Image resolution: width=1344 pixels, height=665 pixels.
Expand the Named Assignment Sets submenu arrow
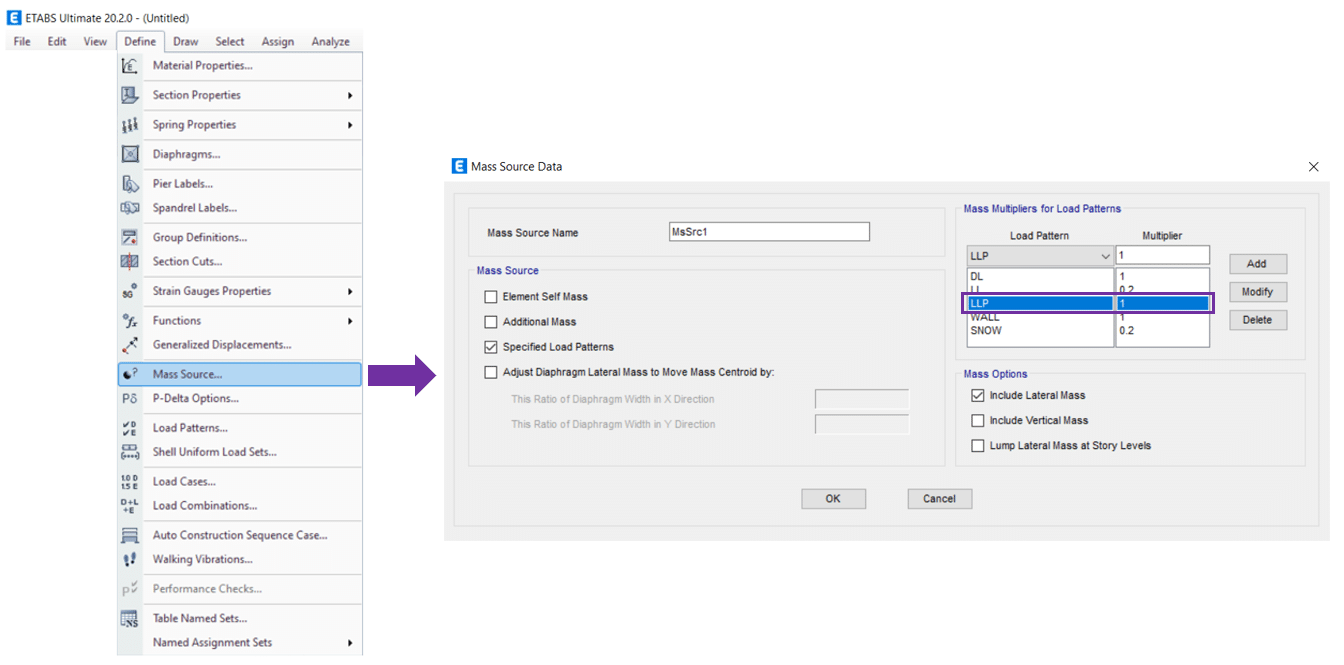[350, 643]
